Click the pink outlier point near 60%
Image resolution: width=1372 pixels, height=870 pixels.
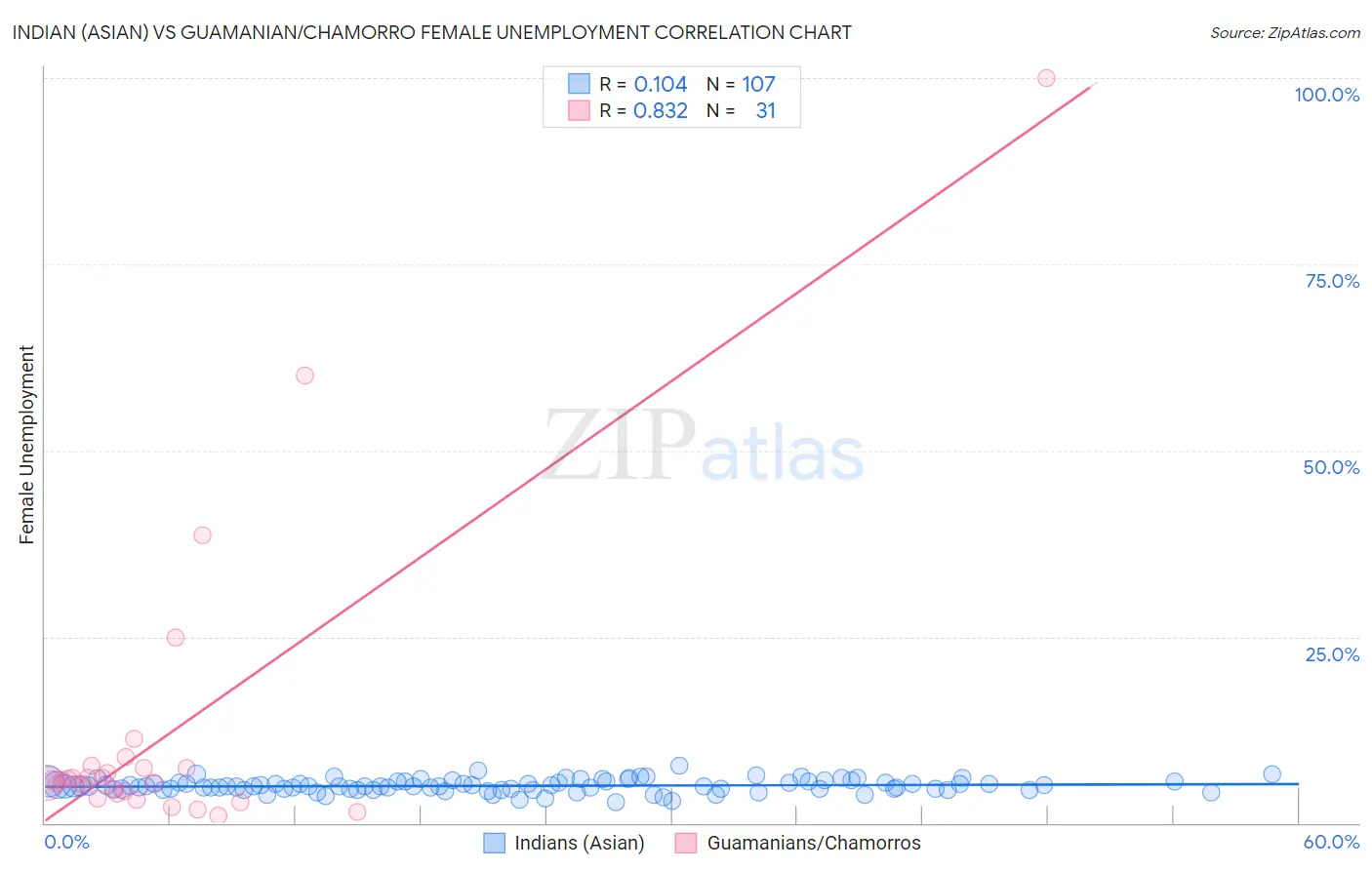tap(304, 376)
